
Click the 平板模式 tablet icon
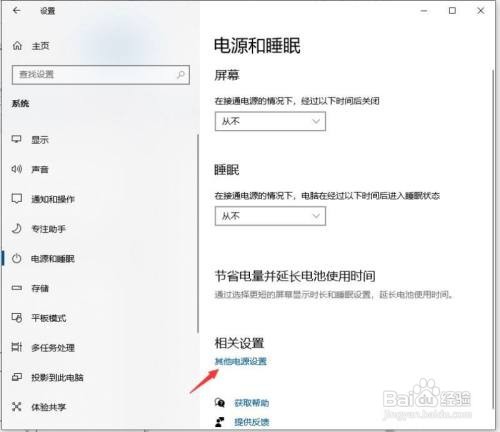tap(17, 318)
